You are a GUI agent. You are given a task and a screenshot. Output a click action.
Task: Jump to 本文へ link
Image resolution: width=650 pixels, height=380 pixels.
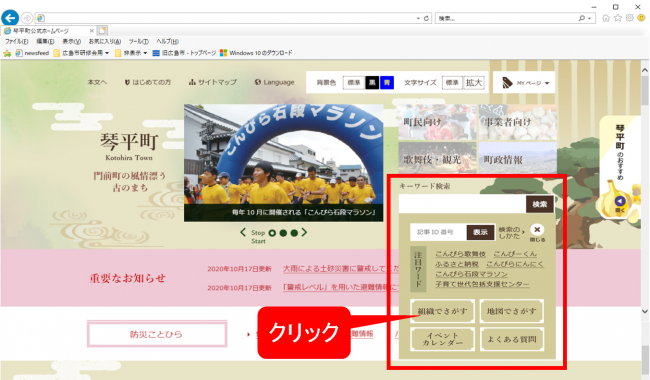coord(97,82)
